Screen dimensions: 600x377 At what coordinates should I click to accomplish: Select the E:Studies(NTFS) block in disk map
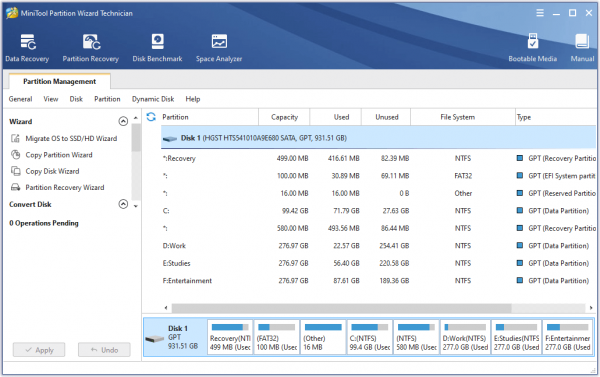pyautogui.click(x=517, y=337)
